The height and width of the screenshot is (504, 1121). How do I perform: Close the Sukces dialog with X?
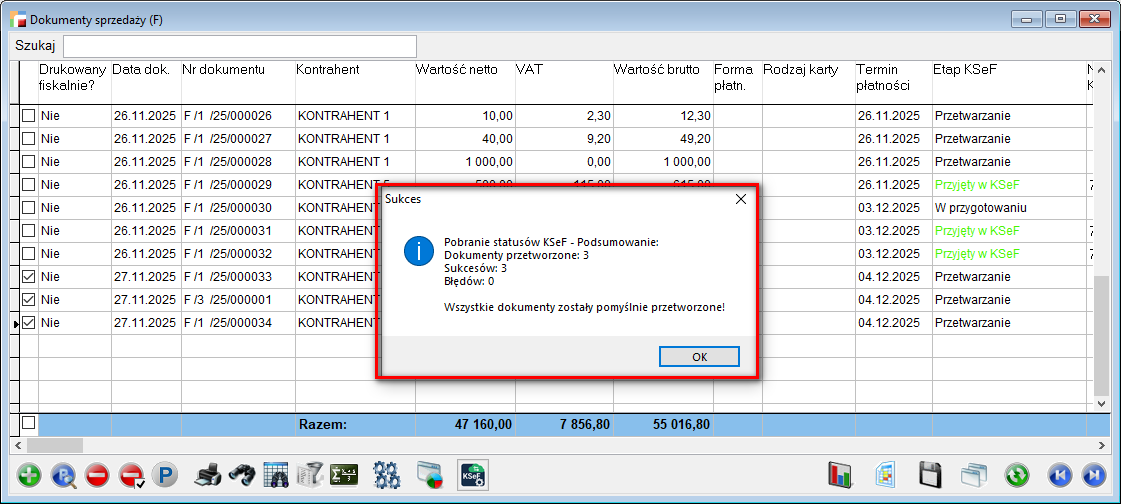740,199
